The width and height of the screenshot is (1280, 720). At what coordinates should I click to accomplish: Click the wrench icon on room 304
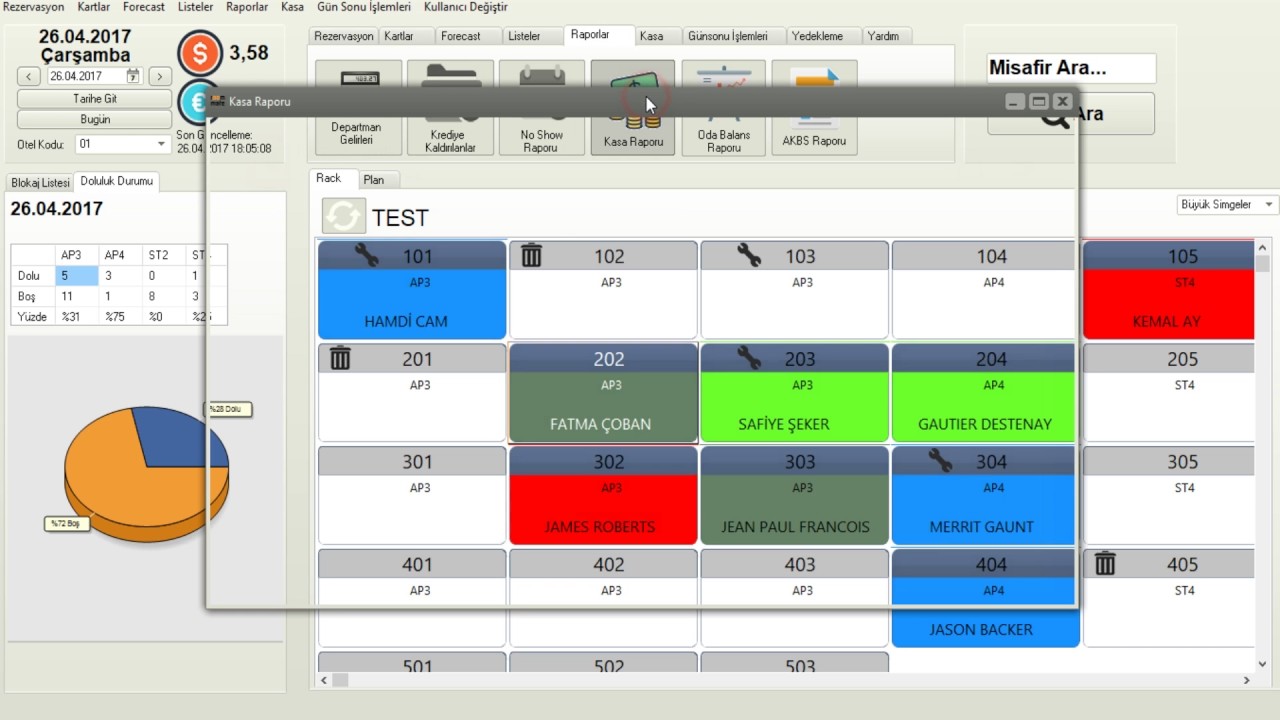point(940,460)
